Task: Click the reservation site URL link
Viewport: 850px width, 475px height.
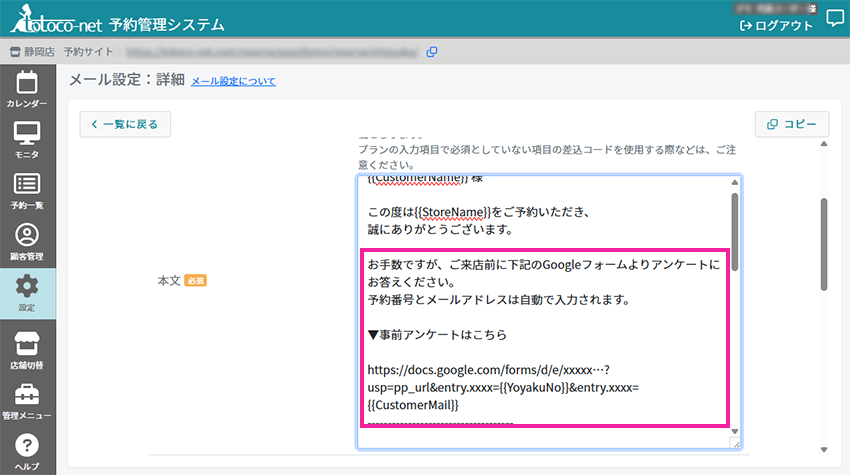Action: tap(270, 51)
